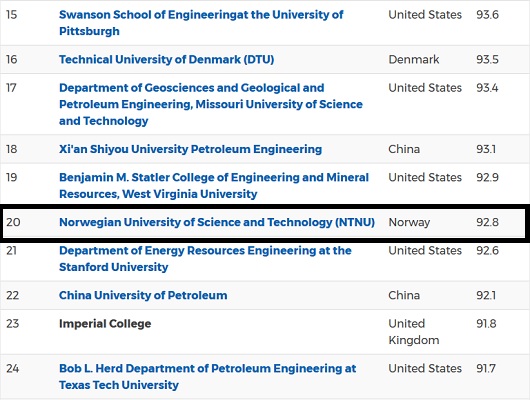Open Technical University of Denmark (DTU) link

166,60
